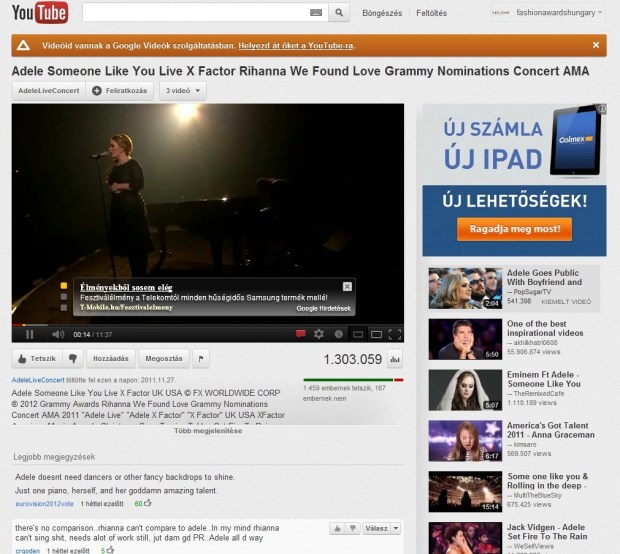Expand the '3 videó' dropdown
This screenshot has height=554, width=620.
coord(181,91)
